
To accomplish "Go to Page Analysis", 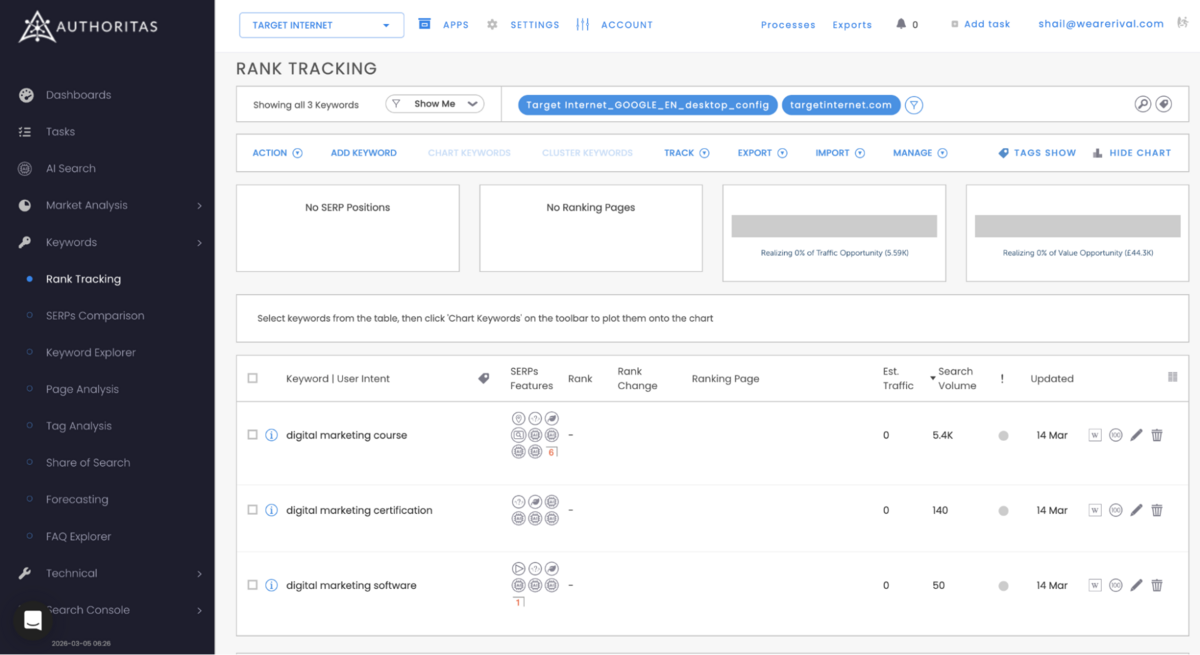I will point(82,390).
